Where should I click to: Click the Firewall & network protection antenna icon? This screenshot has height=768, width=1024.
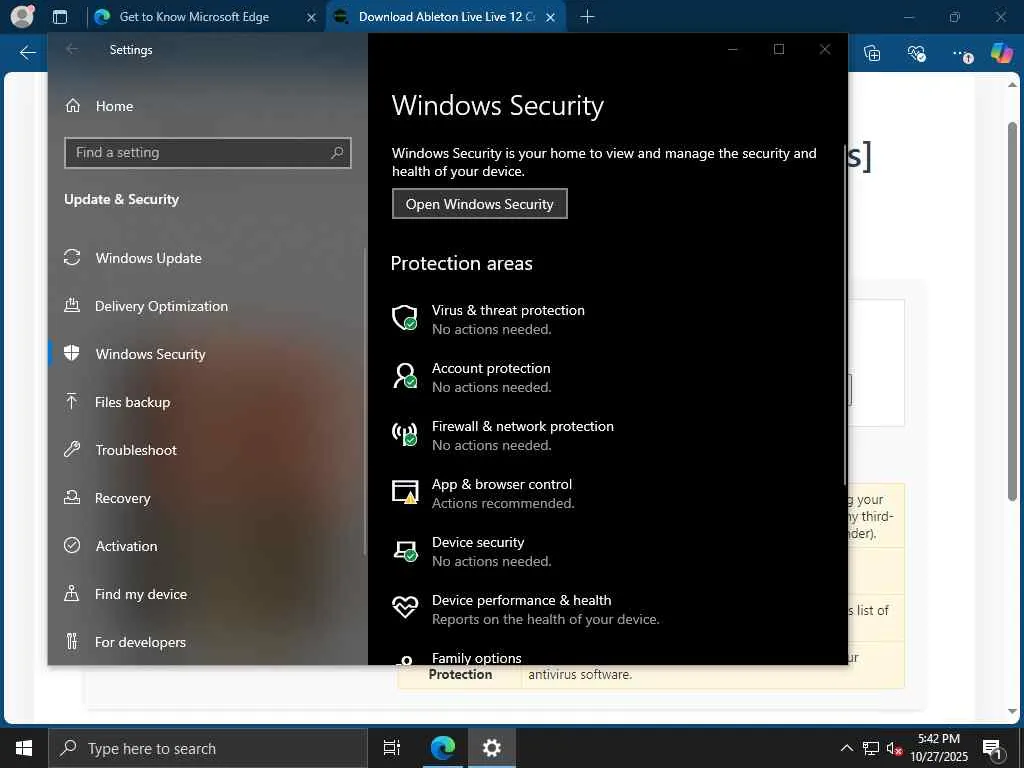click(405, 434)
